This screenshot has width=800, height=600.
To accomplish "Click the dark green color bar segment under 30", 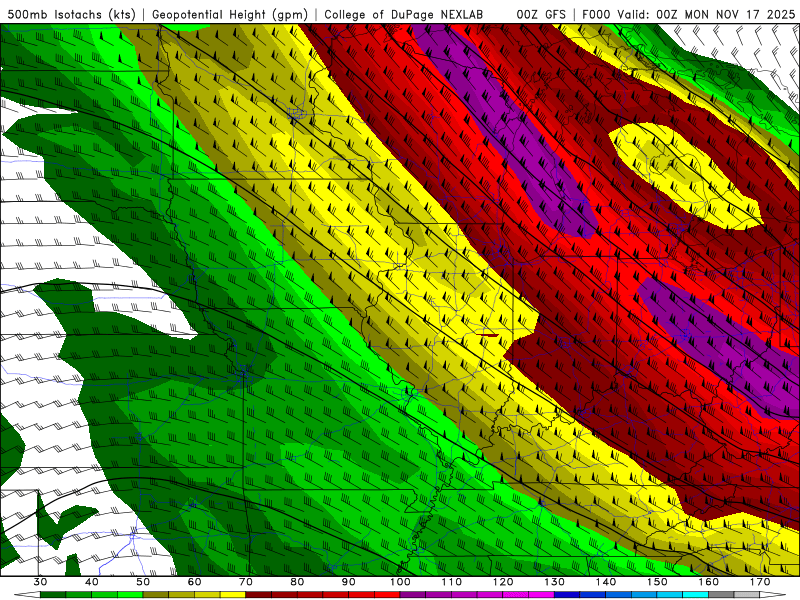I will (53, 595).
